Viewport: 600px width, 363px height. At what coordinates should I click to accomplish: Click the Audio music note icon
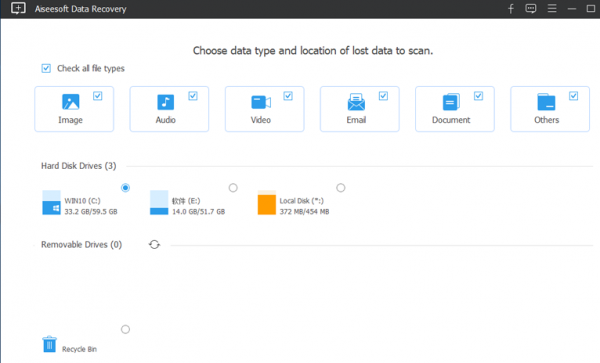[165, 102]
